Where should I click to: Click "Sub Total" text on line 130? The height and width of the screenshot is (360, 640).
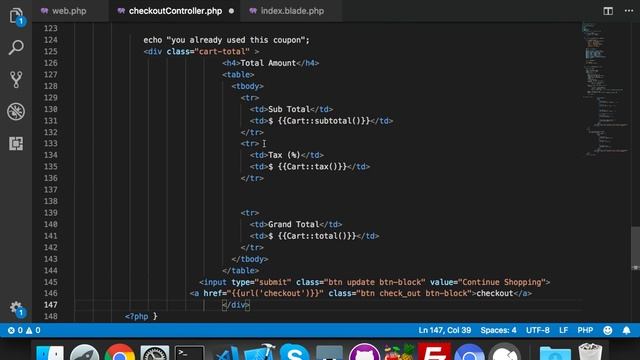(x=289, y=109)
